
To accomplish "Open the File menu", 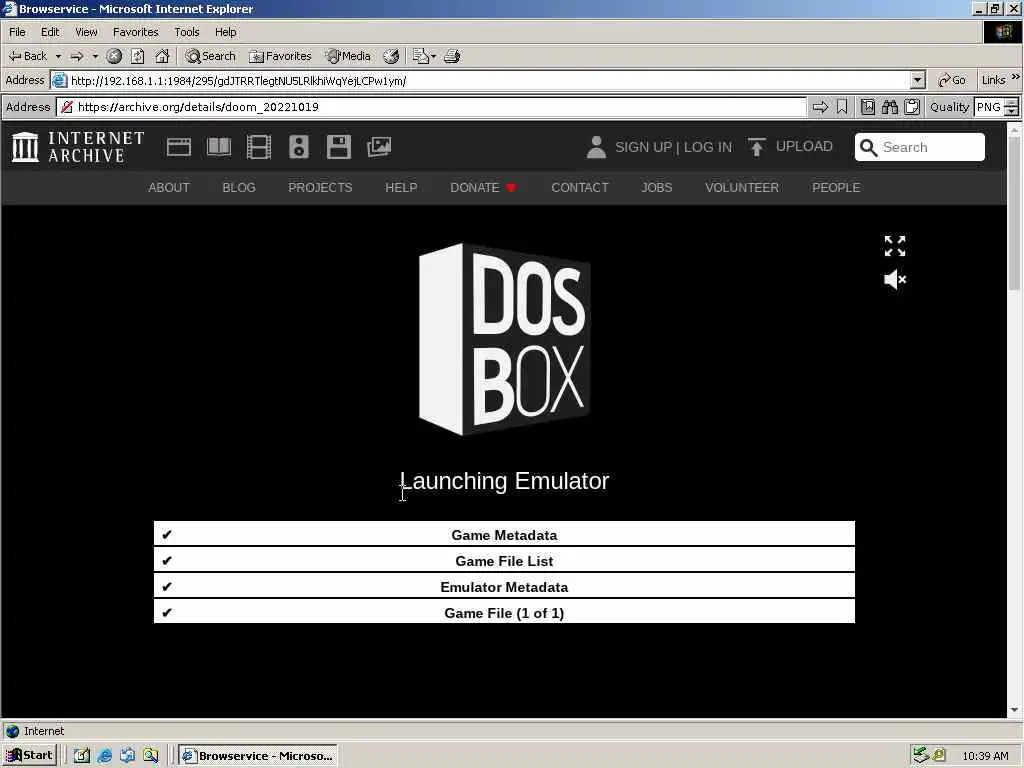I will (18, 32).
